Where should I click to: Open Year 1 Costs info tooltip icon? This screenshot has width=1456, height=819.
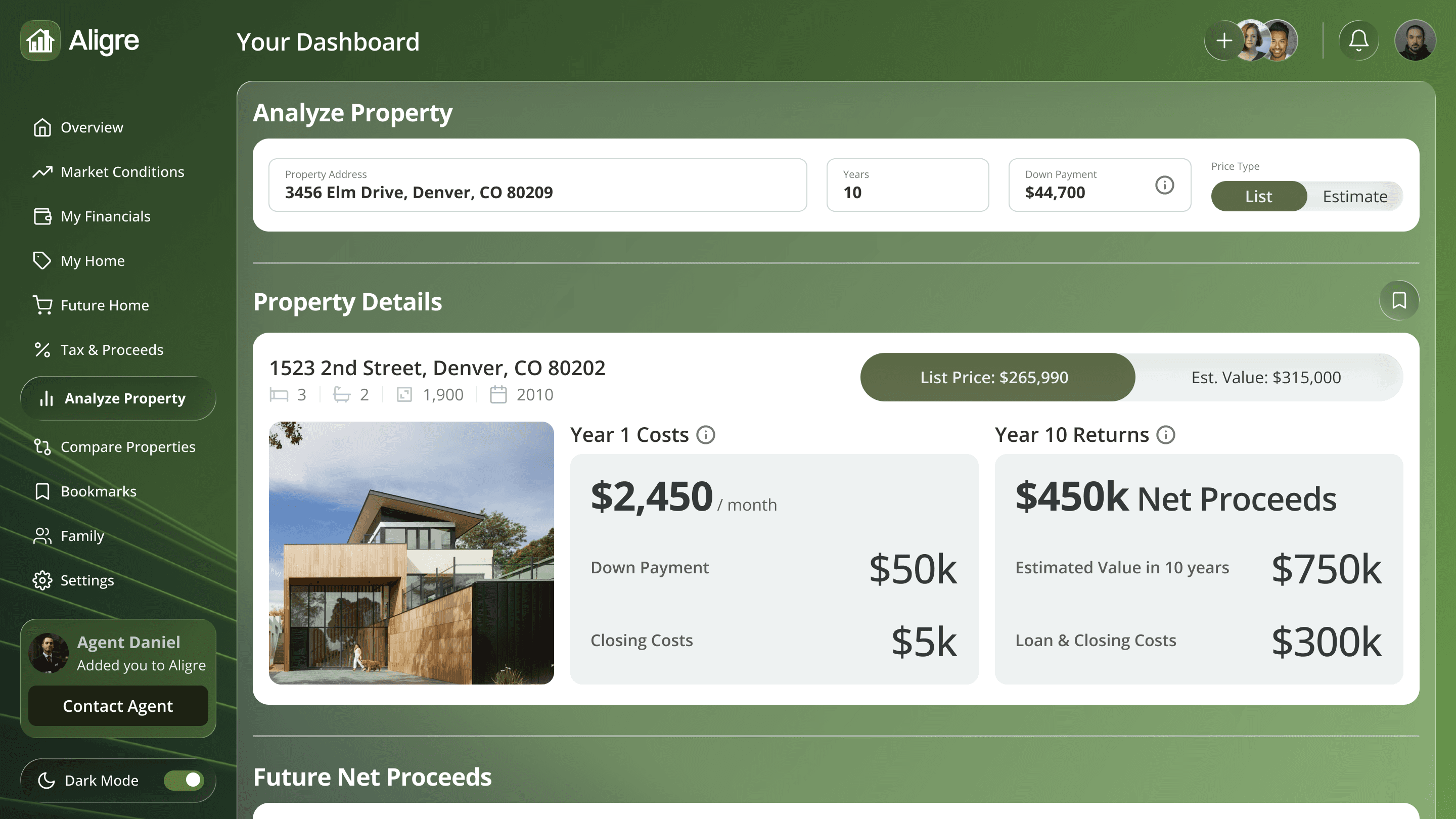705,435
